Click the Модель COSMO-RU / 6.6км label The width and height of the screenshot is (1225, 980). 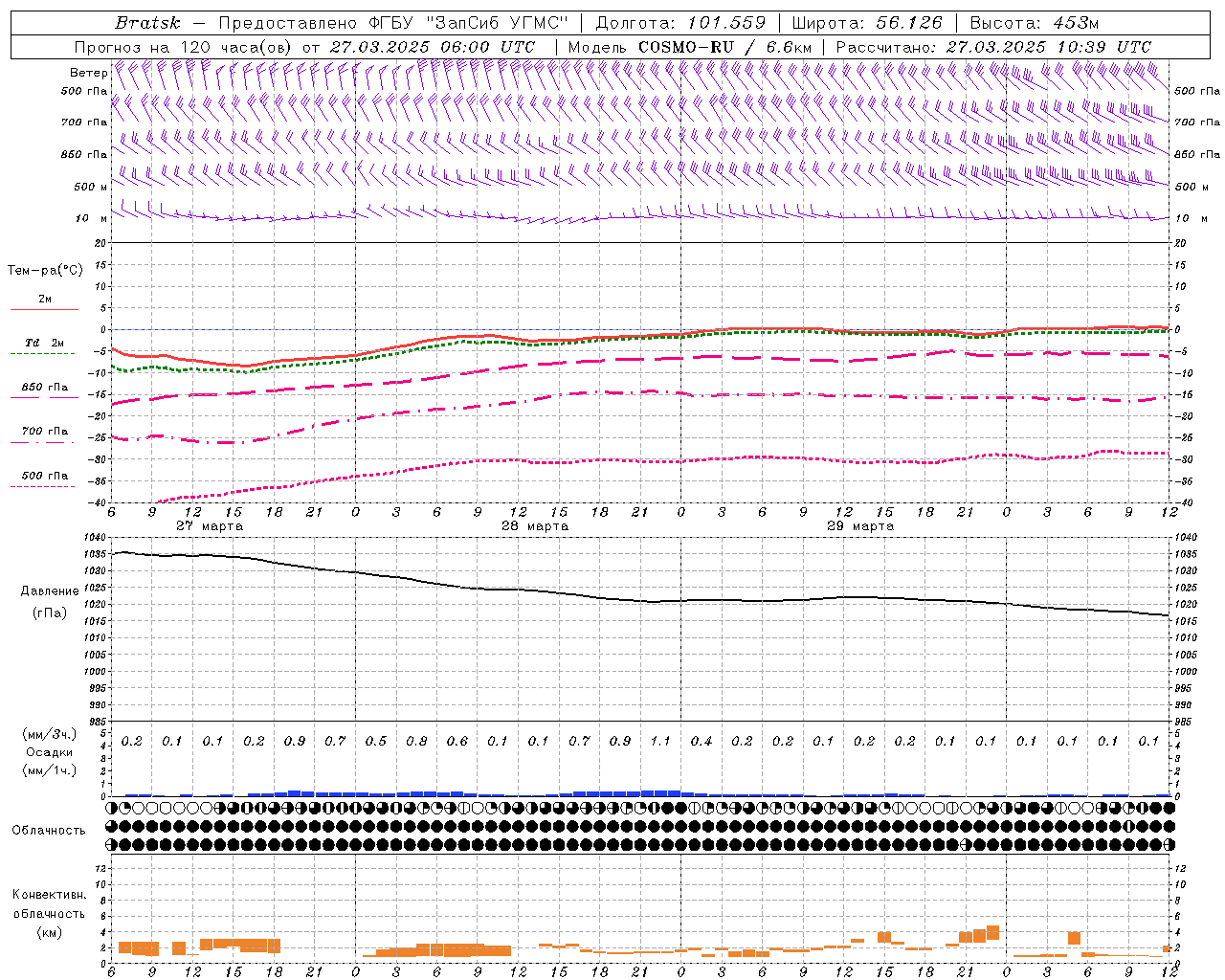tap(690, 47)
